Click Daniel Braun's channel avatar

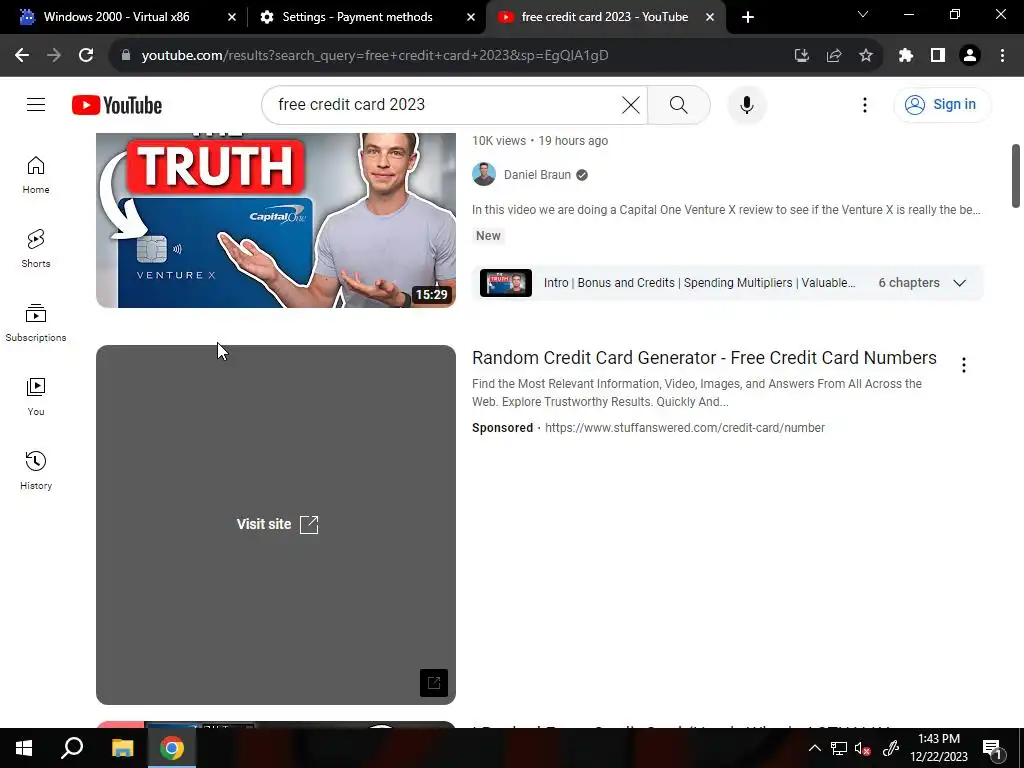484,174
